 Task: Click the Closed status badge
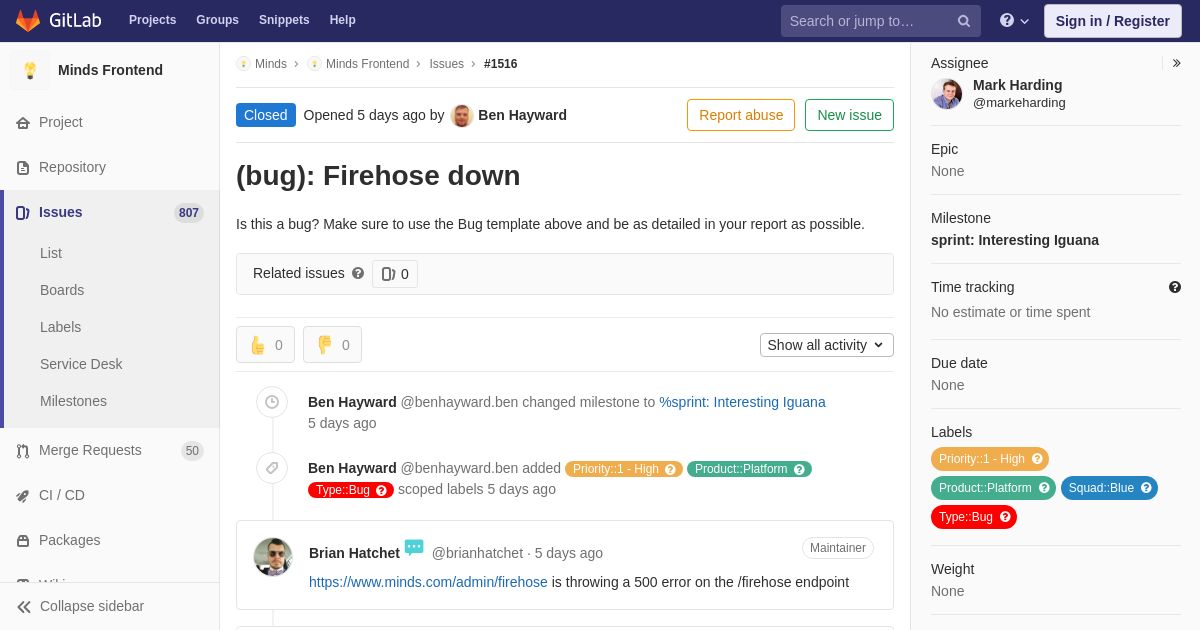click(266, 115)
